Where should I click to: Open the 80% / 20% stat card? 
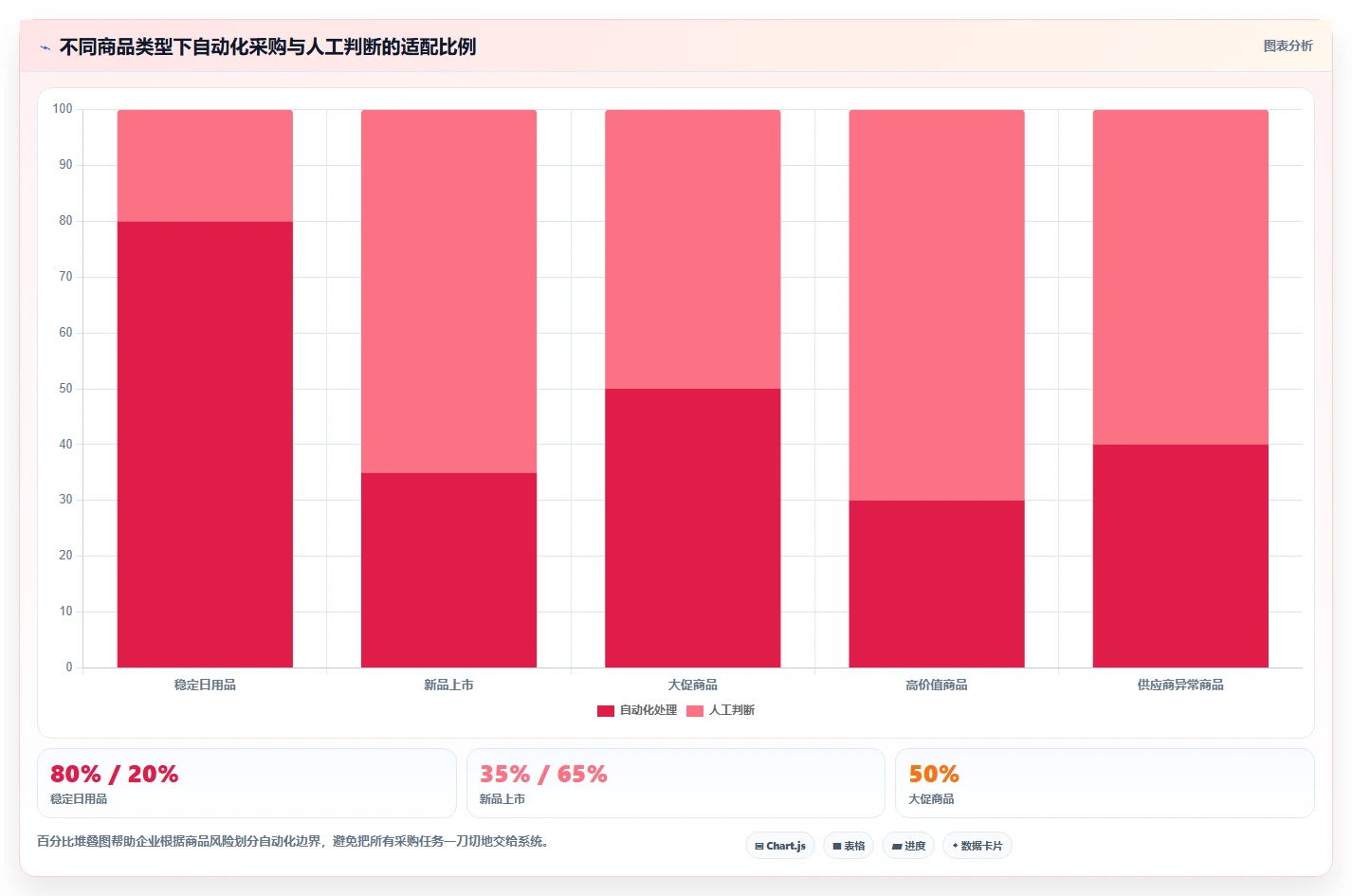247,783
